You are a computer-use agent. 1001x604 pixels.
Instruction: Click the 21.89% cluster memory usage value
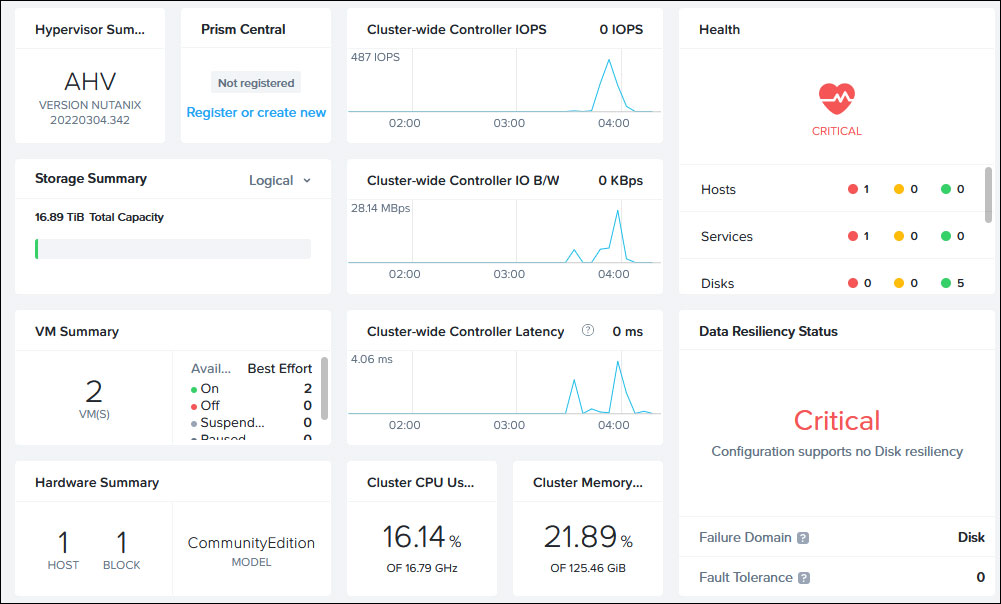tap(588, 537)
